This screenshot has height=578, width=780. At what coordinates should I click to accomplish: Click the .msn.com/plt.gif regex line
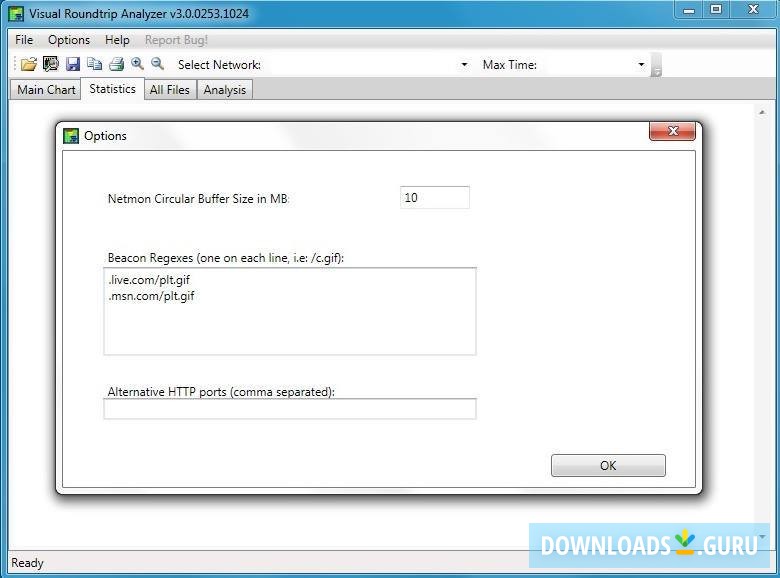[151, 296]
